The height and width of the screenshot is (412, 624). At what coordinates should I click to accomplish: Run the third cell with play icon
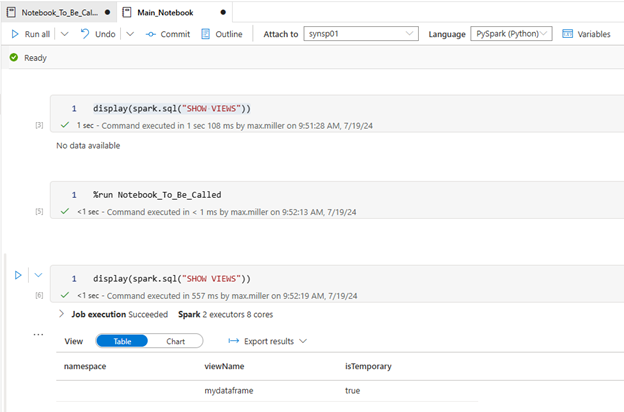(18, 275)
